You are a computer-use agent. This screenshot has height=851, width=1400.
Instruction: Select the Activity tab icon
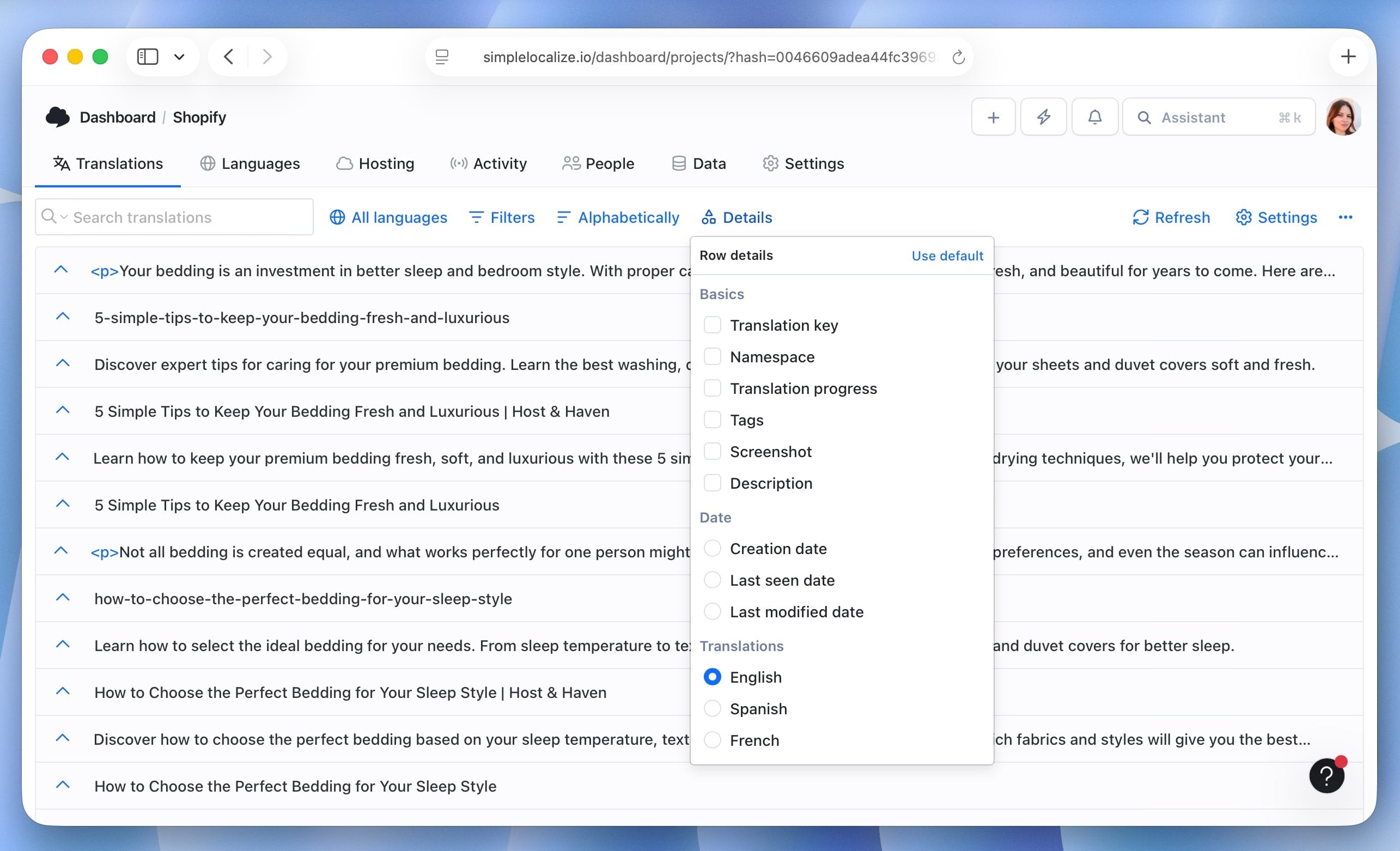458,163
